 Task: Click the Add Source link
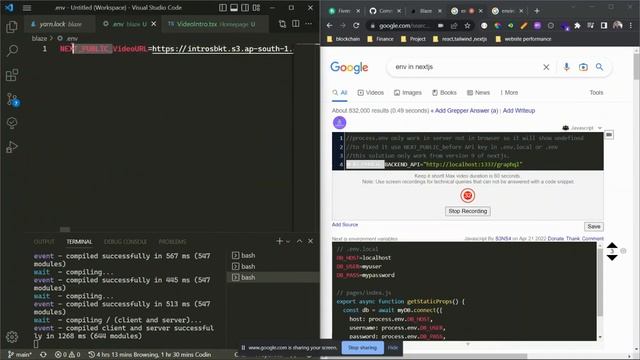[x=344, y=224]
